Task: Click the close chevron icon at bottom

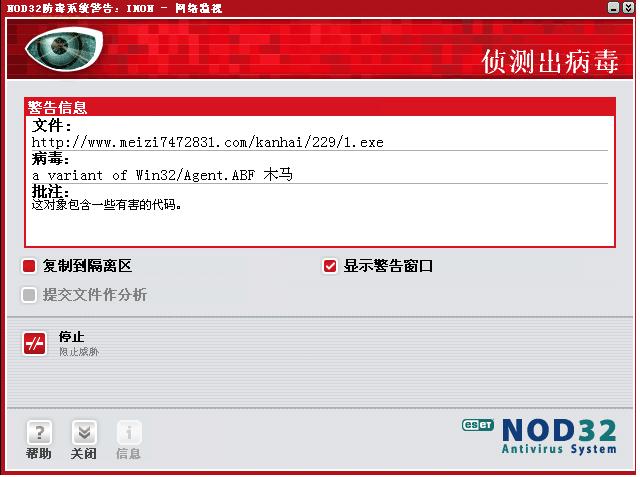Action: coord(84,432)
